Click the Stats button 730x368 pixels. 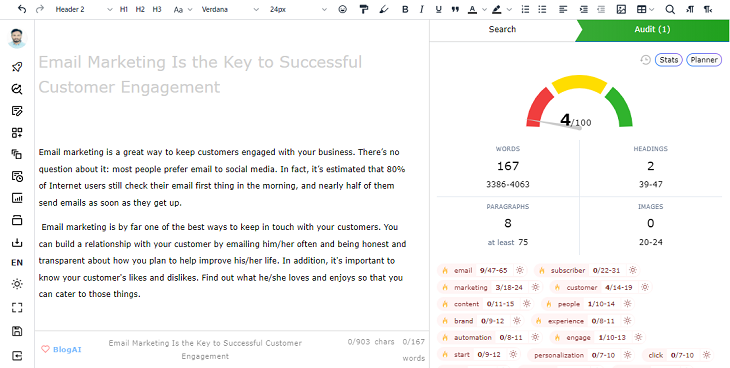coord(669,60)
